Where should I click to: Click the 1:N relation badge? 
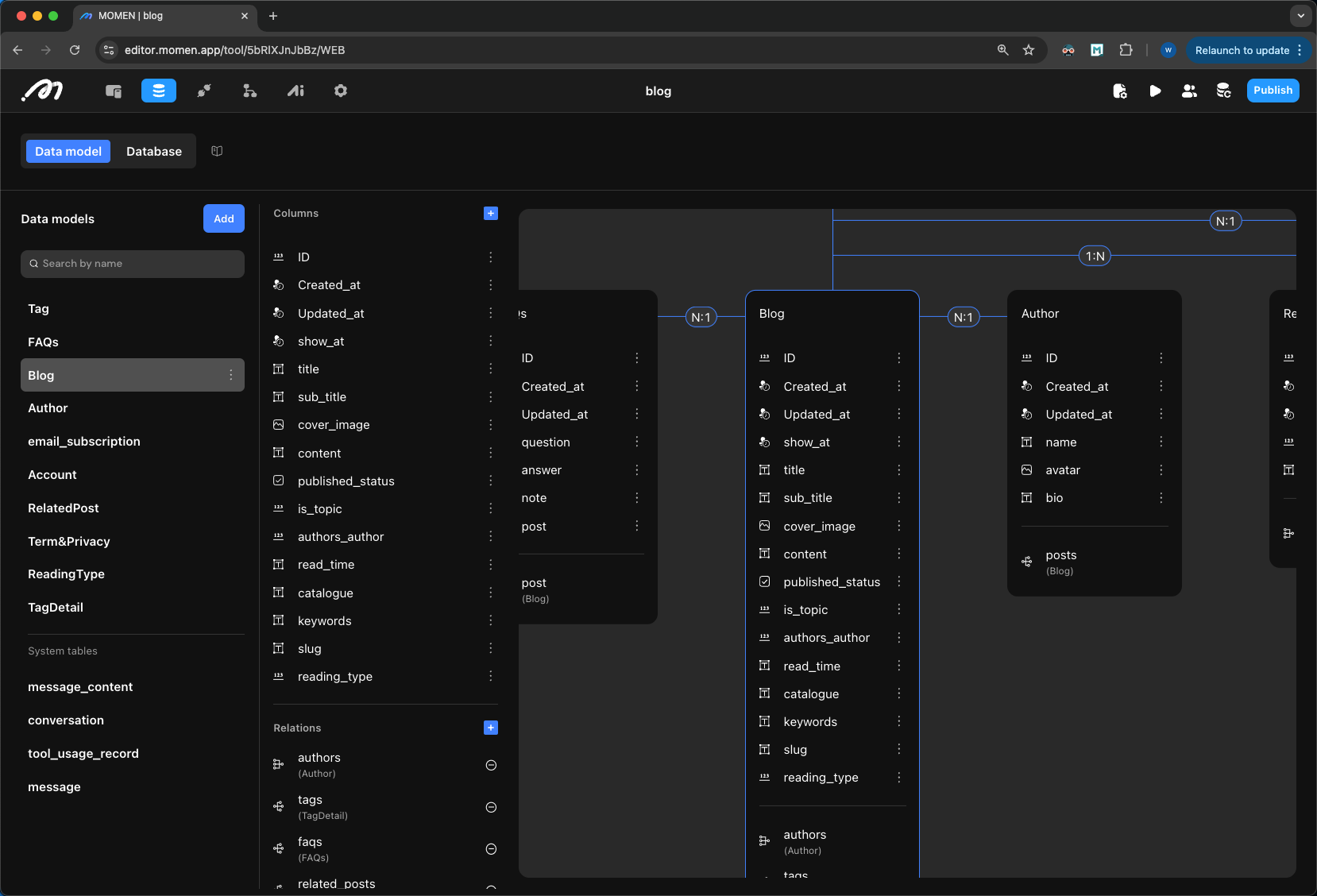[1095, 256]
